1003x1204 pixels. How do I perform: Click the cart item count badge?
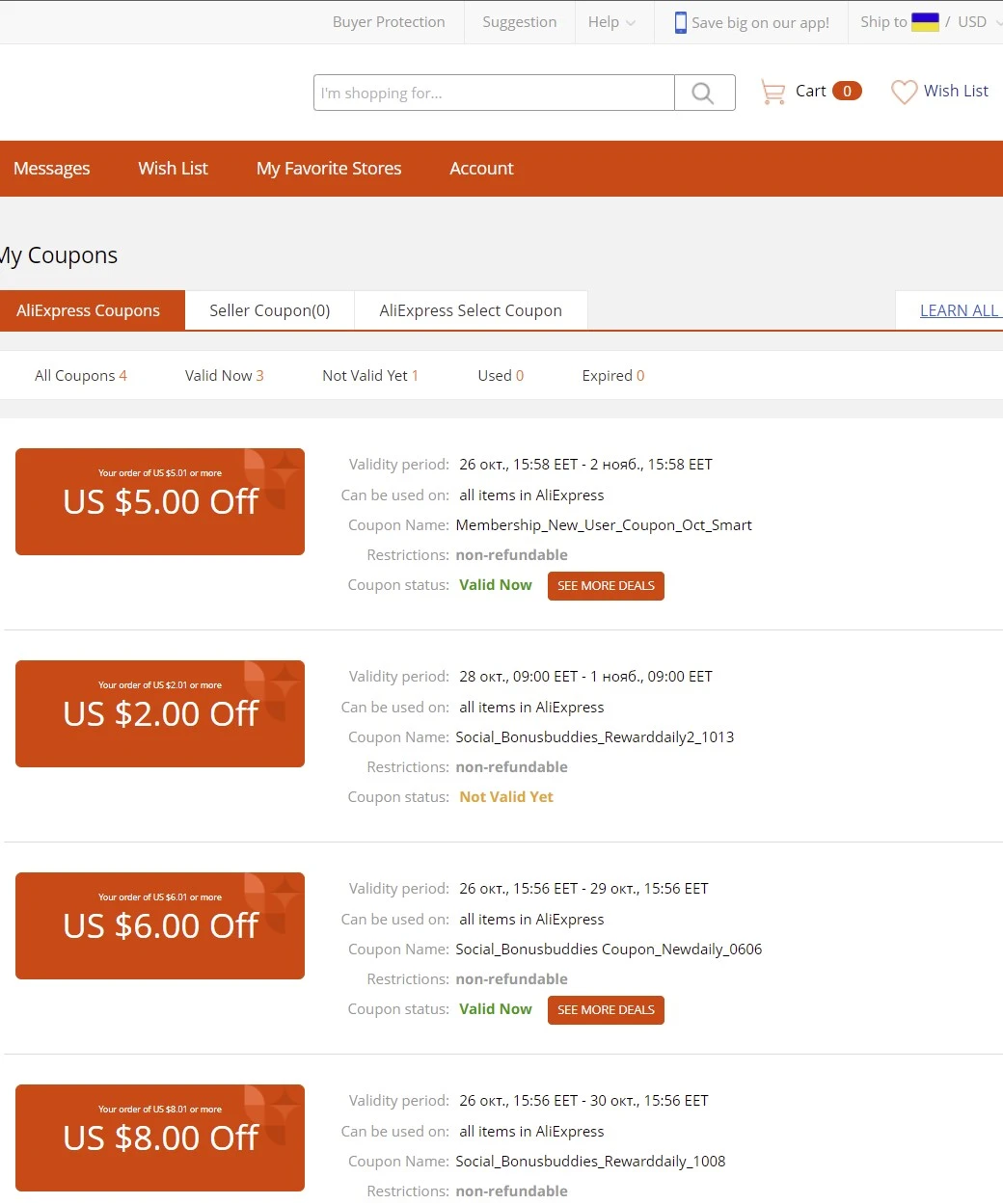(847, 91)
